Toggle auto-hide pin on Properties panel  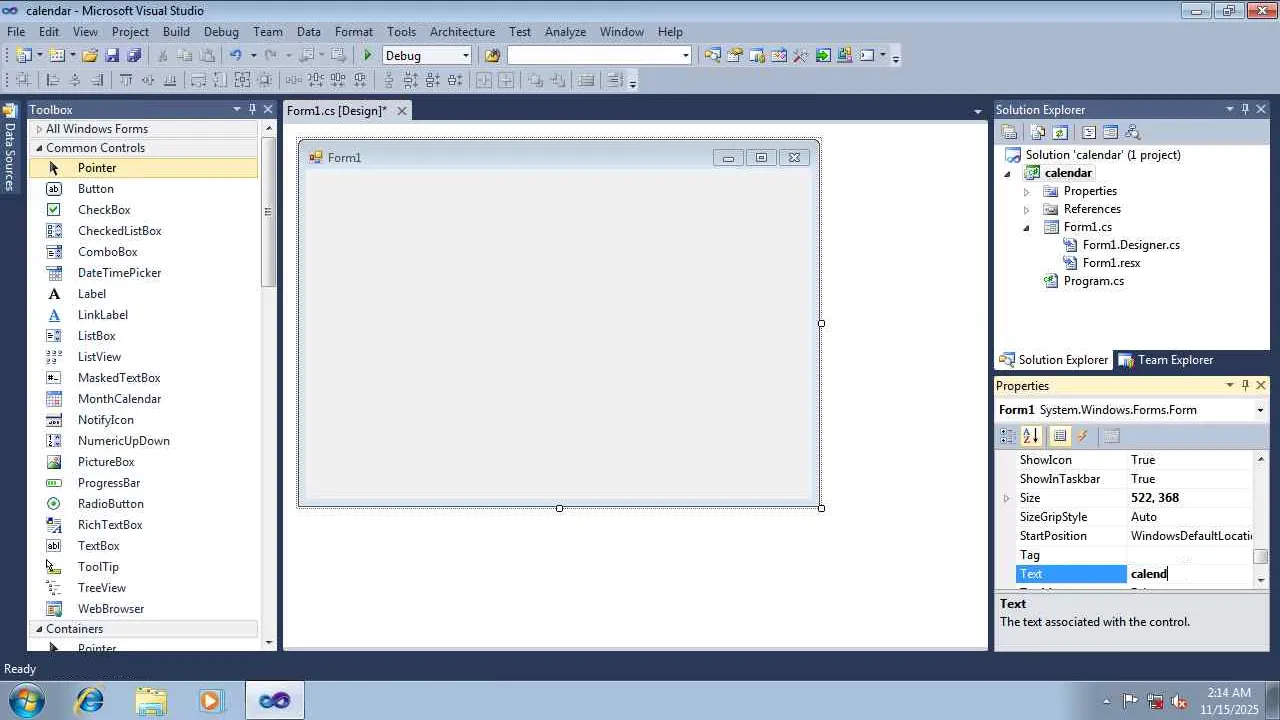pos(1245,385)
